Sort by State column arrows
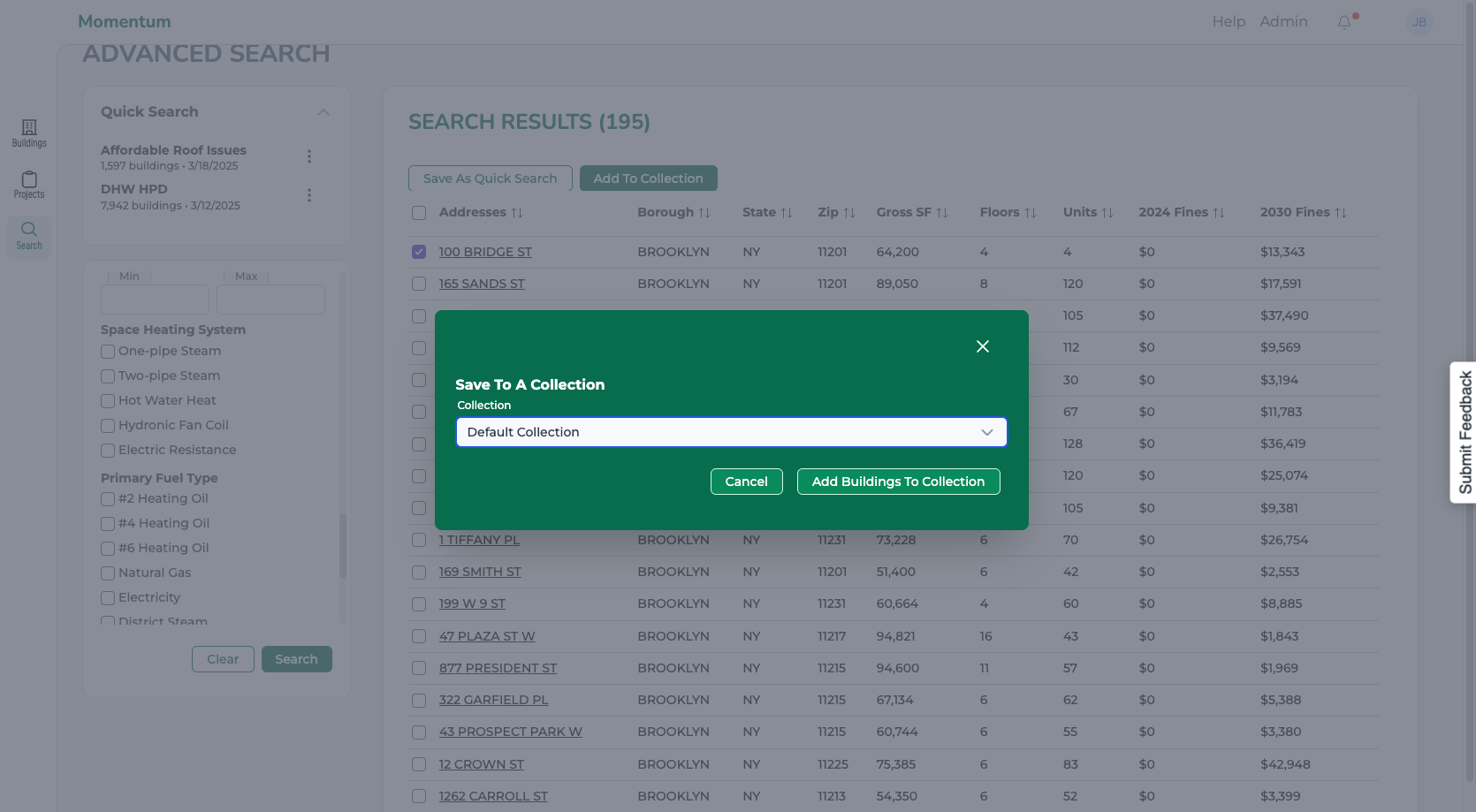 tap(787, 213)
